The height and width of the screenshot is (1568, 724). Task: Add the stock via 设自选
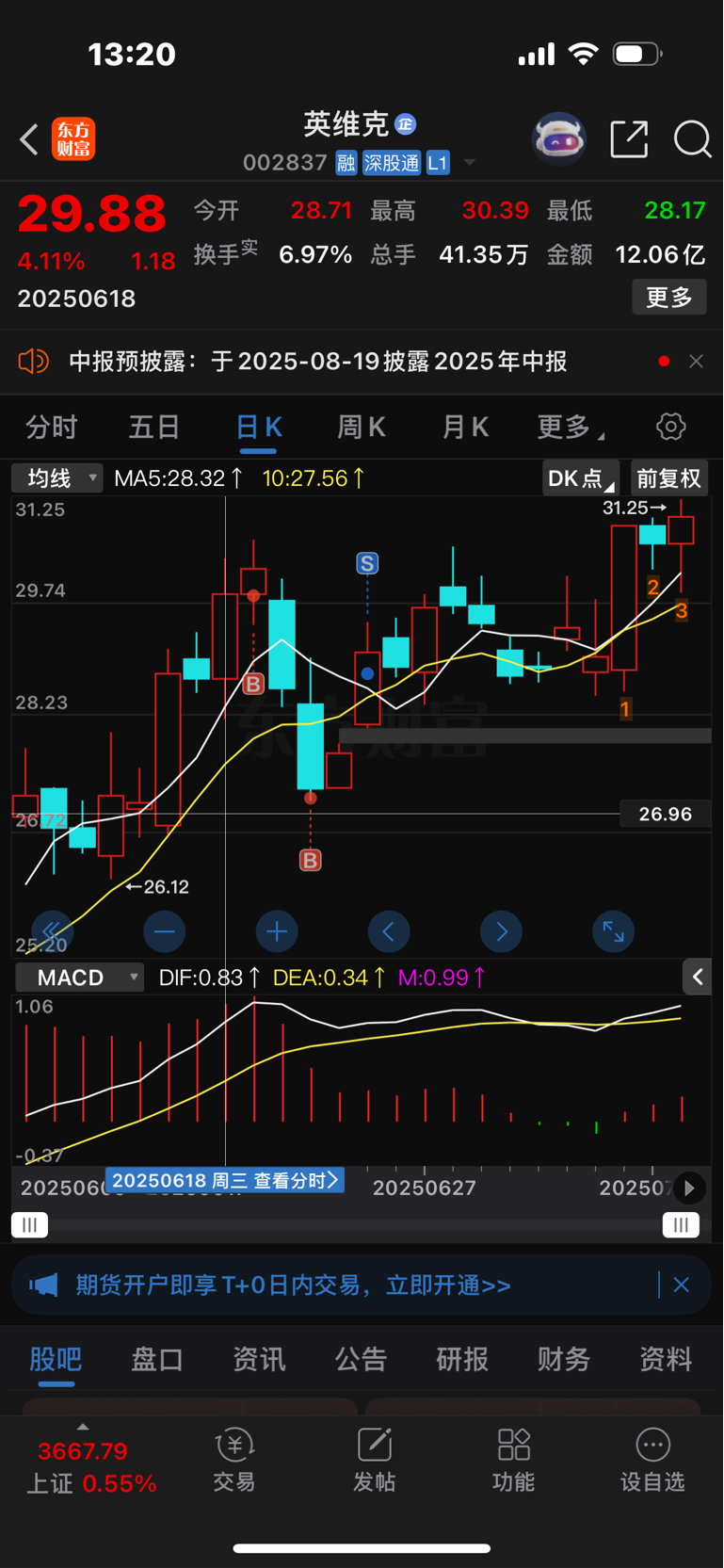[x=652, y=1460]
